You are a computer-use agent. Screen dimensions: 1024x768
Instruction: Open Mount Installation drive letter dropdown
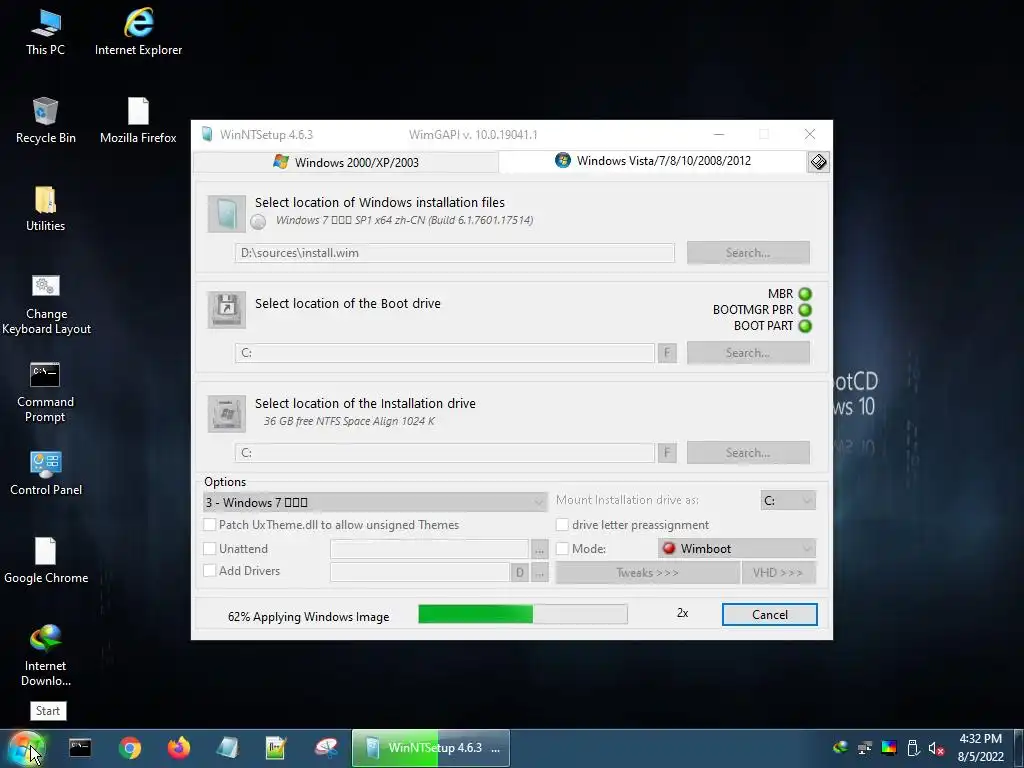coord(788,501)
